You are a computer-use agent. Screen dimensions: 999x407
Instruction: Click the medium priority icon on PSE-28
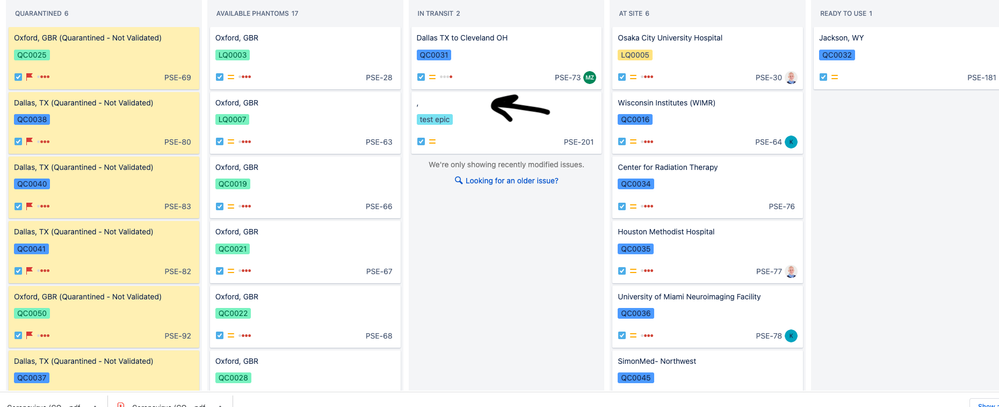click(231, 77)
